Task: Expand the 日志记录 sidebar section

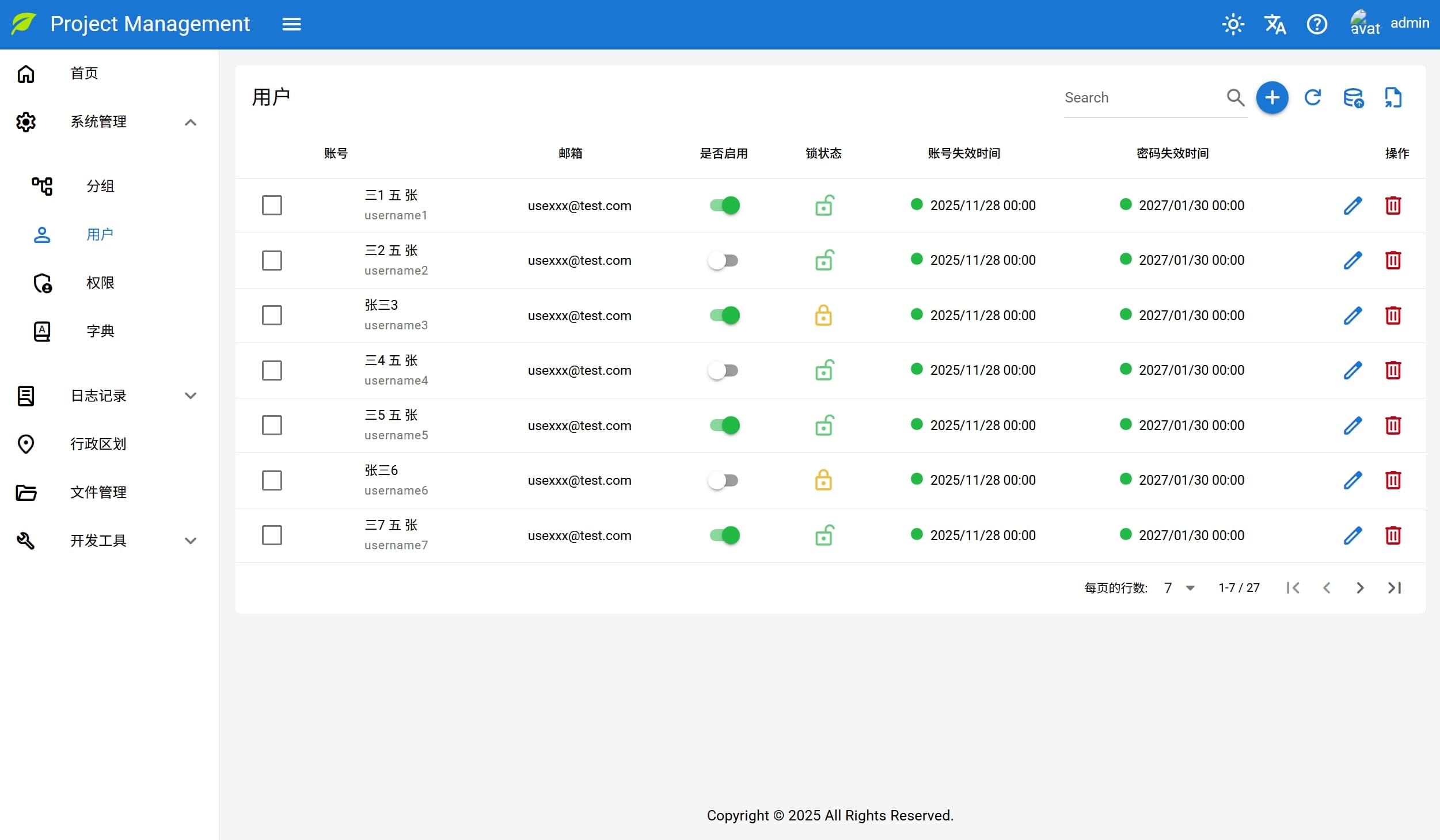Action: [x=191, y=396]
